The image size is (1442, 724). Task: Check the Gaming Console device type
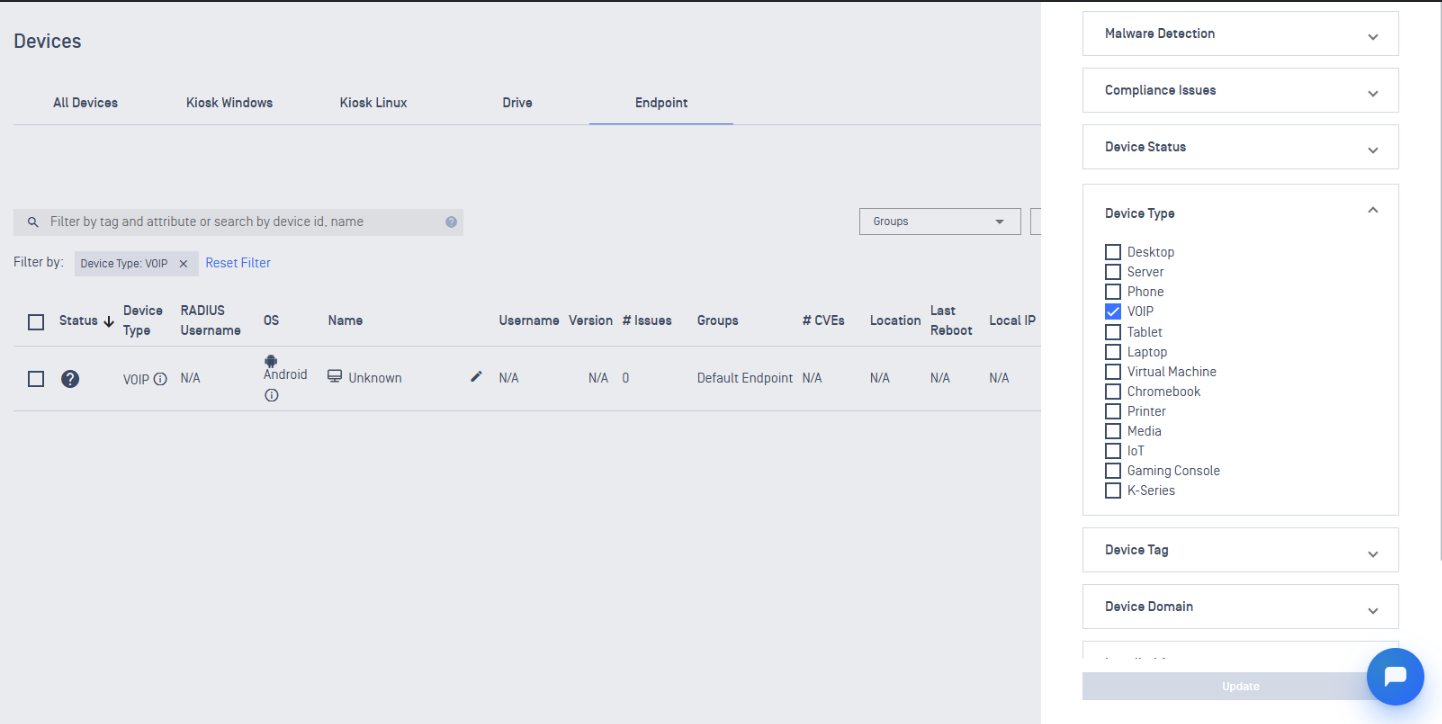[x=1113, y=471]
